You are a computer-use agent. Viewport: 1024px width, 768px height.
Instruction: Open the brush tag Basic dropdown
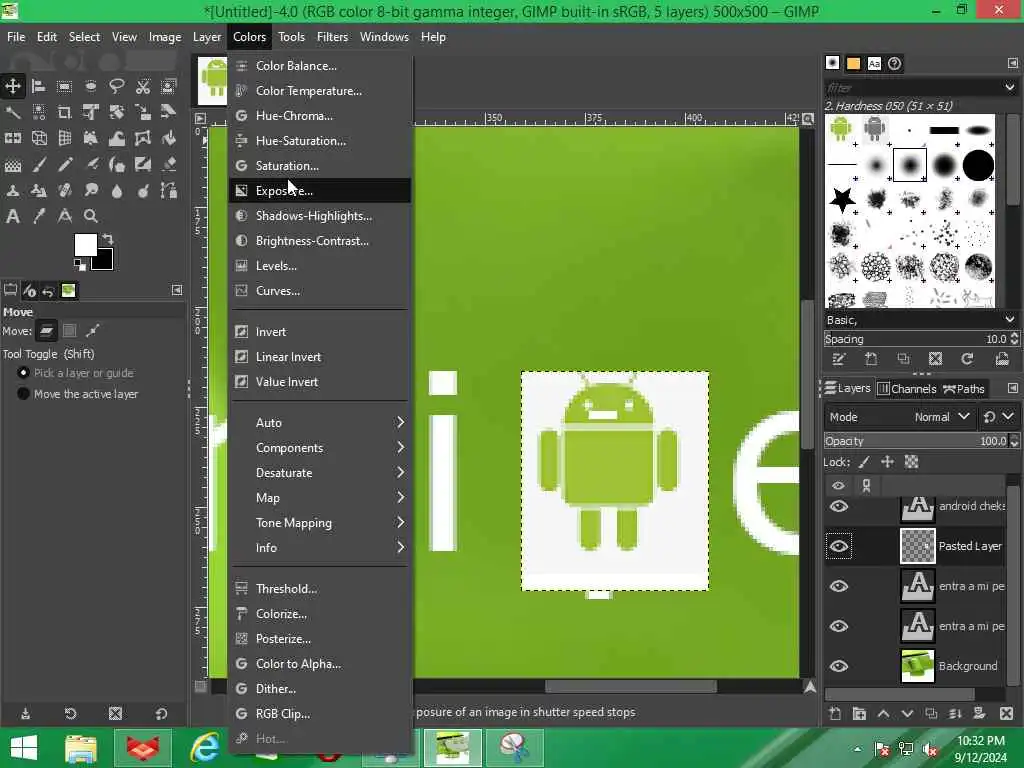(921, 320)
